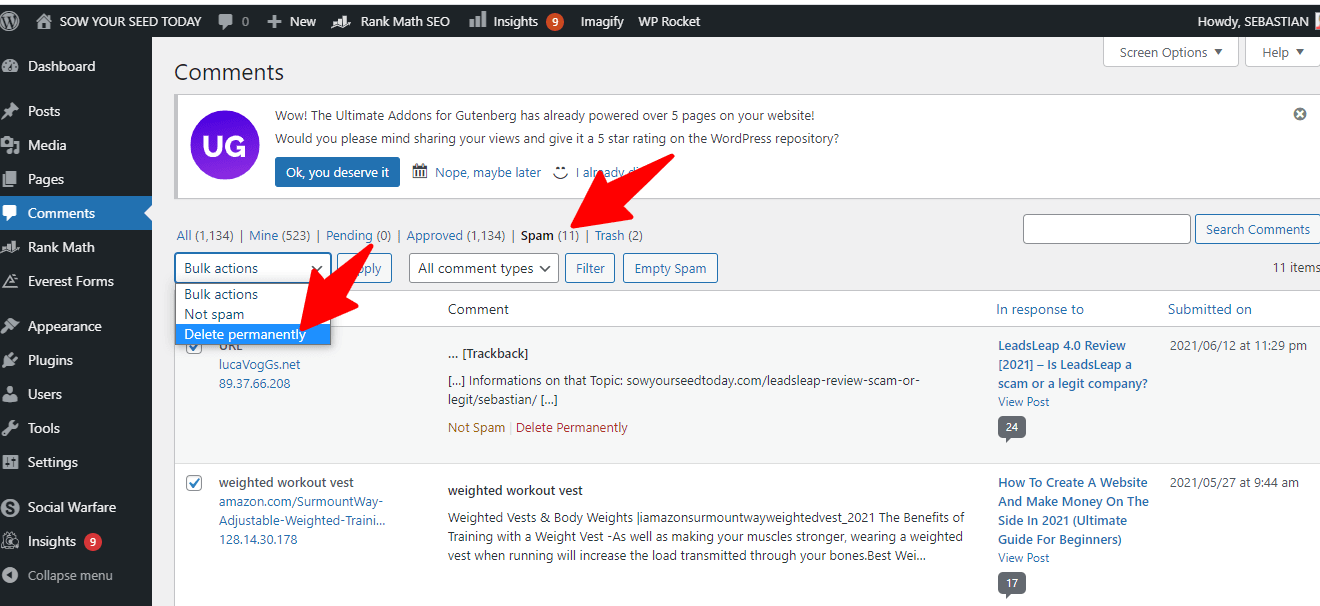Open the Rank Math SEO admin bar menu
1320x606 pixels.
(391, 21)
